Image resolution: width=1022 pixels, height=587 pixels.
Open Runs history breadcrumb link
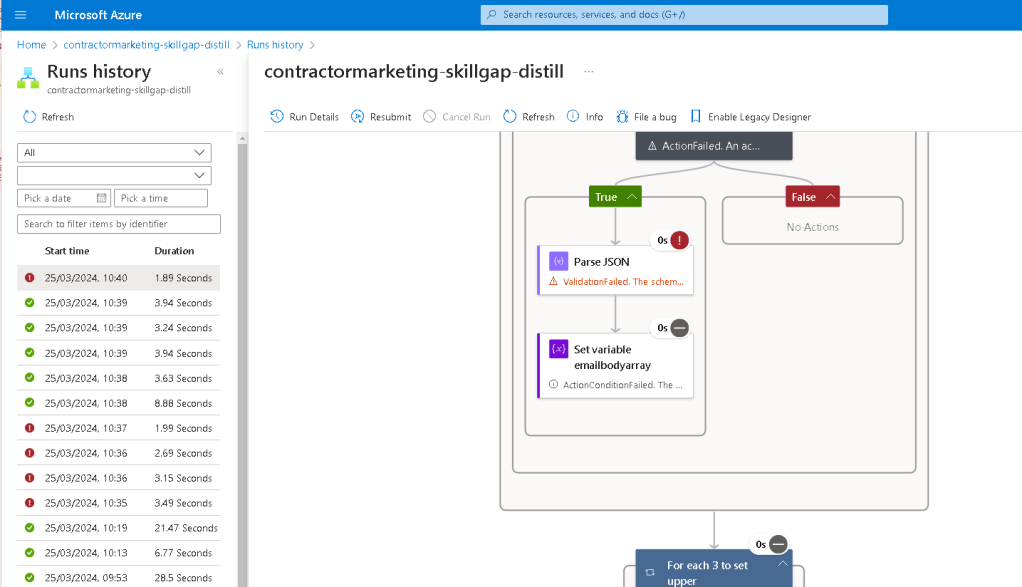275,44
